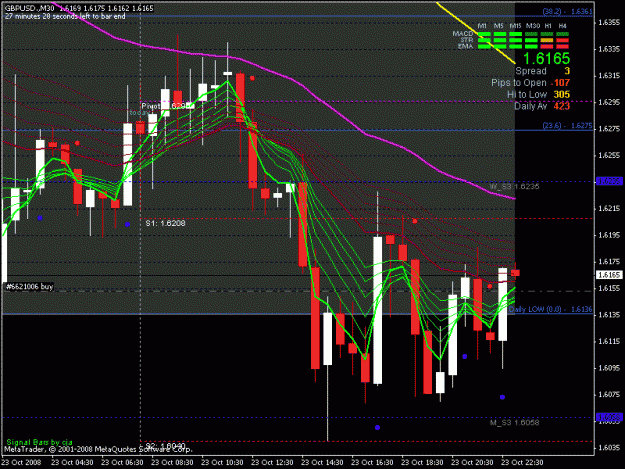Select the (23.6) - 1.6275 Fibonacci label
This screenshot has height=469, width=625.
[x=568, y=126]
